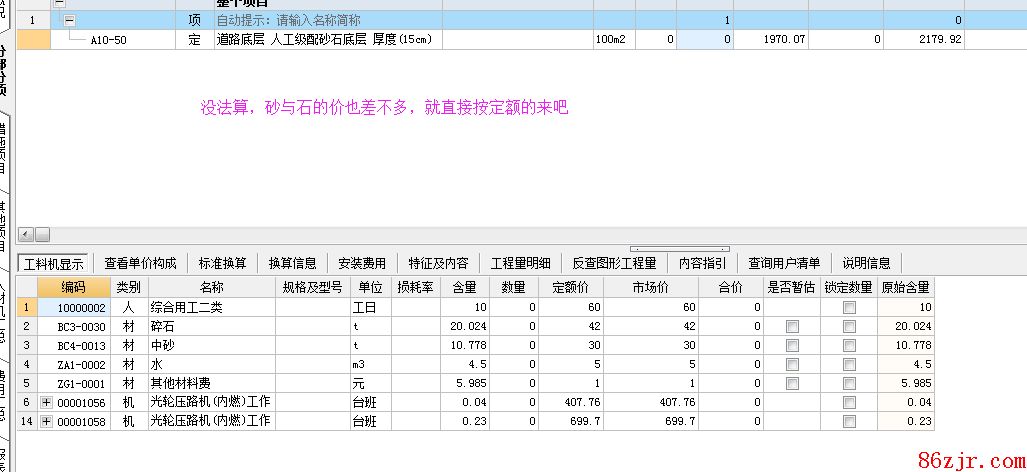This screenshot has width=1027, height=472.
Task: Toggle 锁定数量 checkbox for 水
Action: (849, 364)
